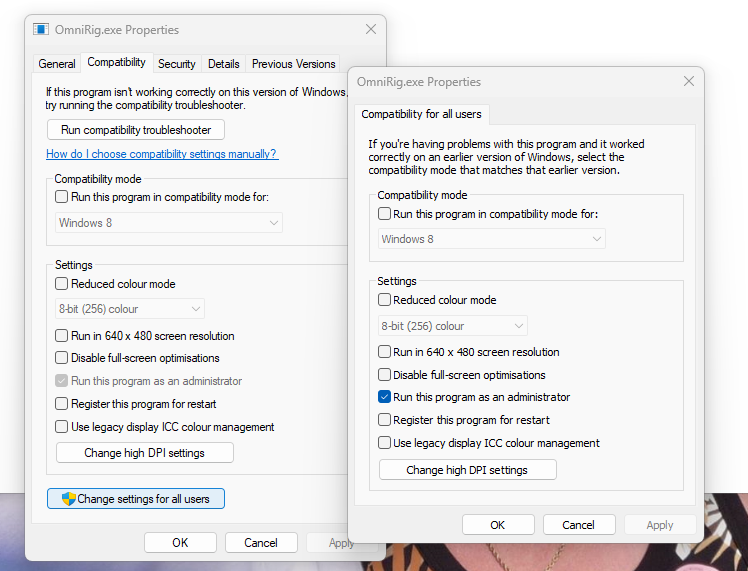The image size is (748, 571).
Task: Click OK in the all-users dialog
Action: click(x=498, y=525)
